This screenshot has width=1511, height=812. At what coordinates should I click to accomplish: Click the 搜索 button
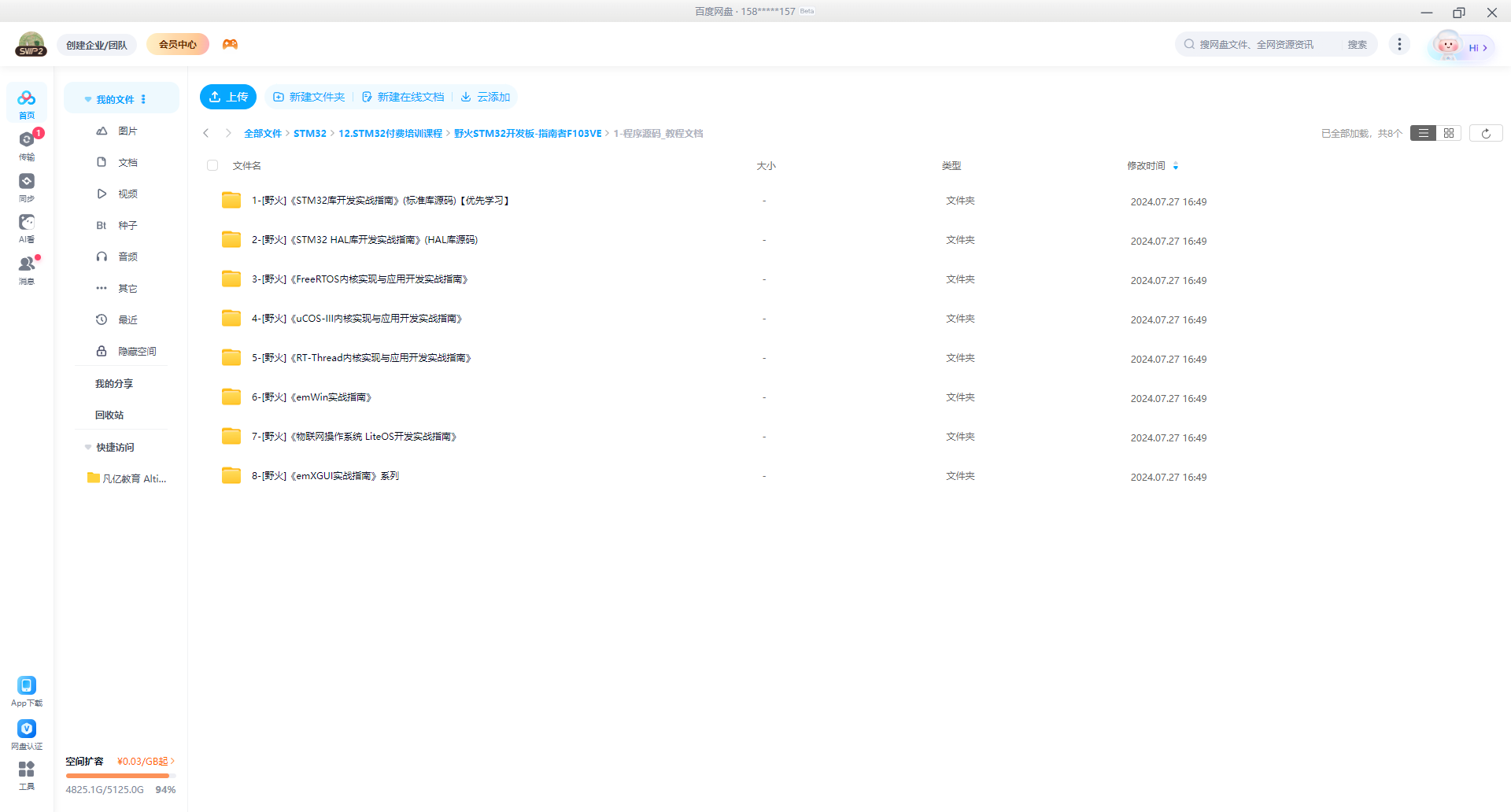point(1358,44)
